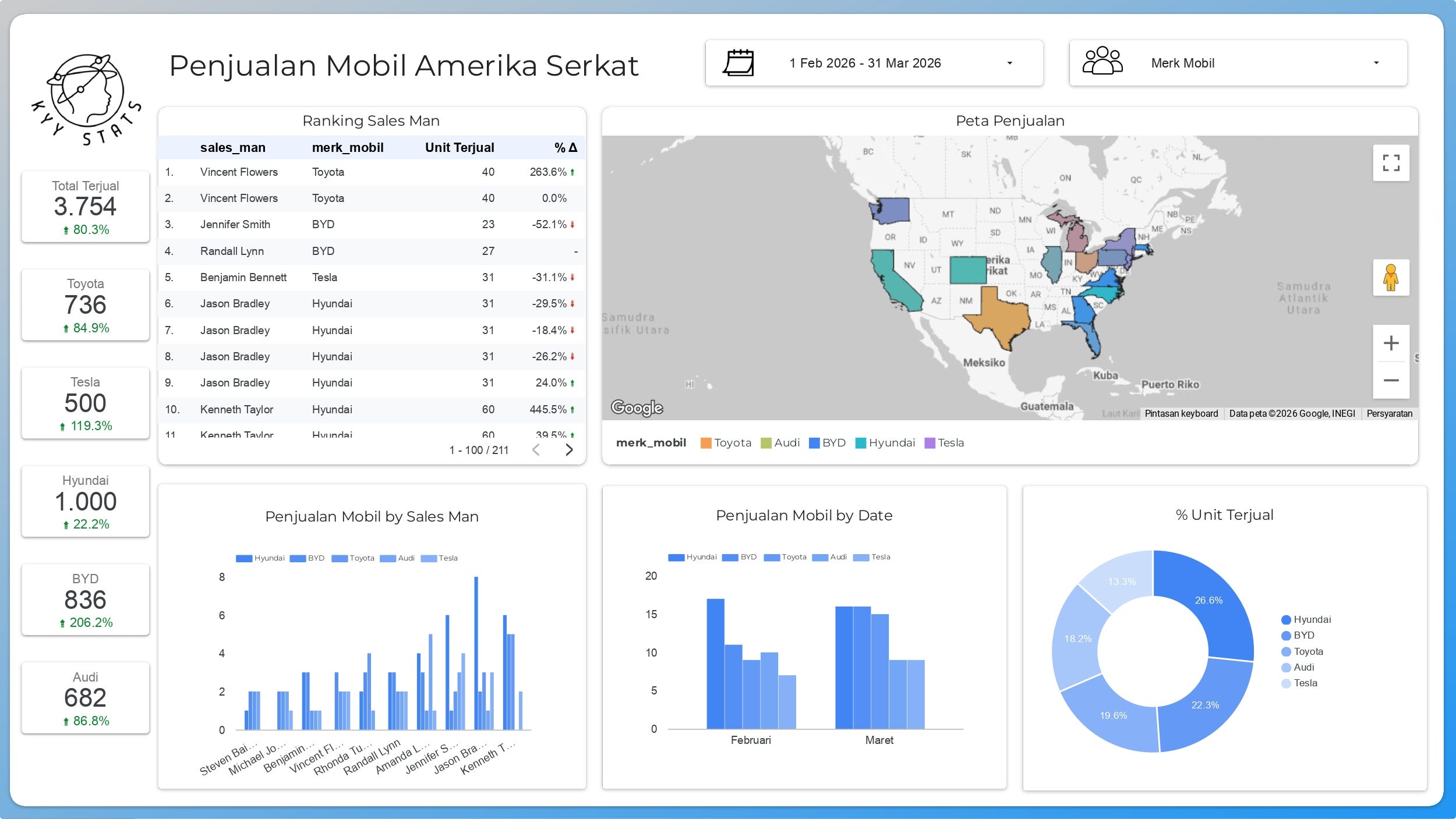Select the Audi 682 scorecard
This screenshot has height=819, width=1456.
click(x=86, y=697)
